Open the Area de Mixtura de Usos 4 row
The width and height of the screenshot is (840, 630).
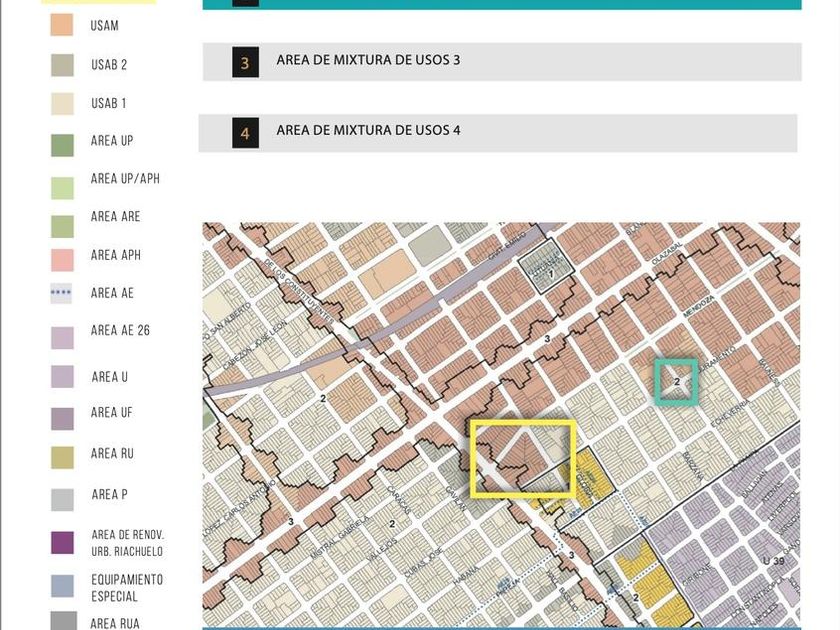coord(498,133)
